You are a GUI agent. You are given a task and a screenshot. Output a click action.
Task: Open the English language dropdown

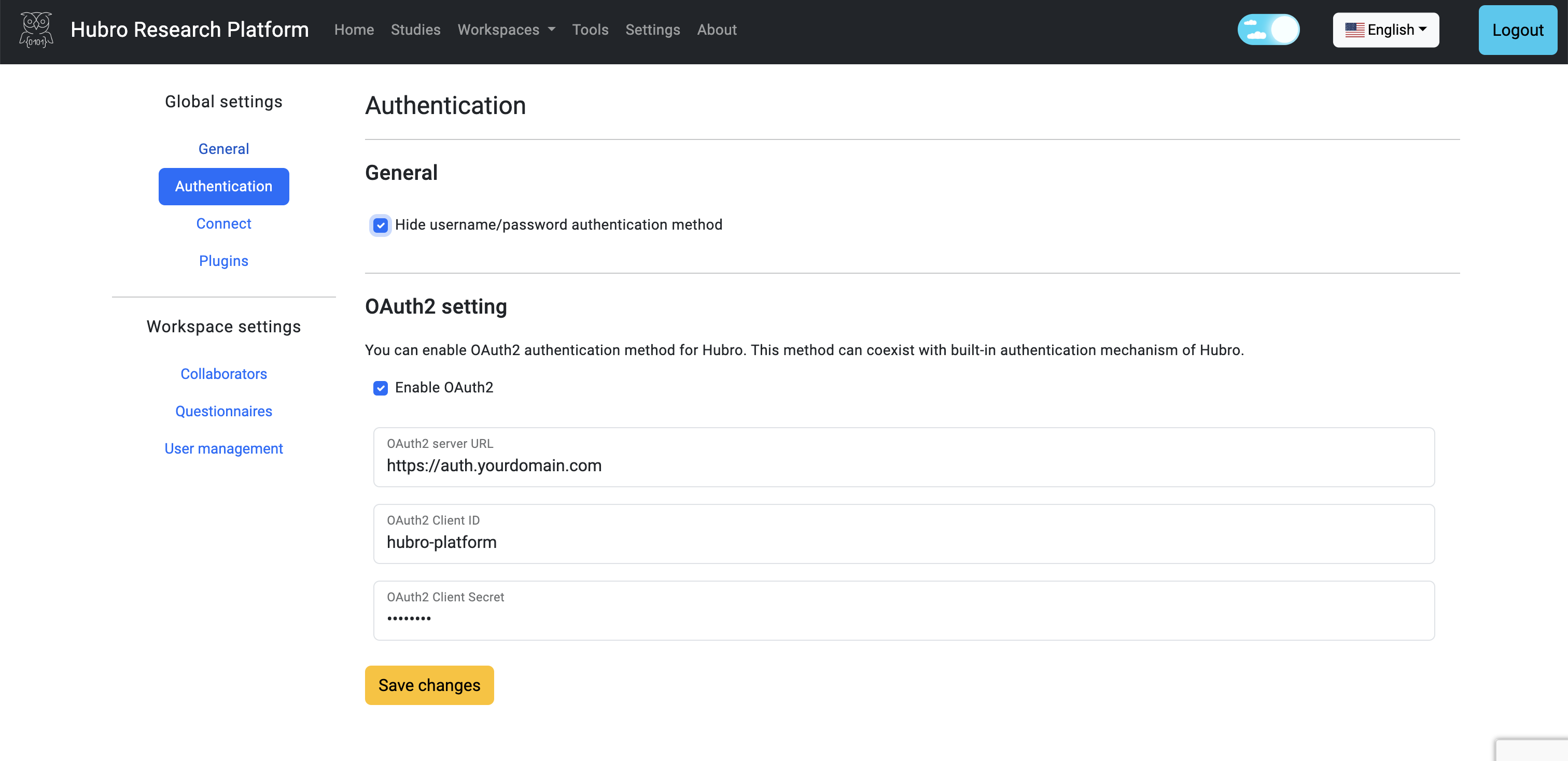pyautogui.click(x=1385, y=30)
